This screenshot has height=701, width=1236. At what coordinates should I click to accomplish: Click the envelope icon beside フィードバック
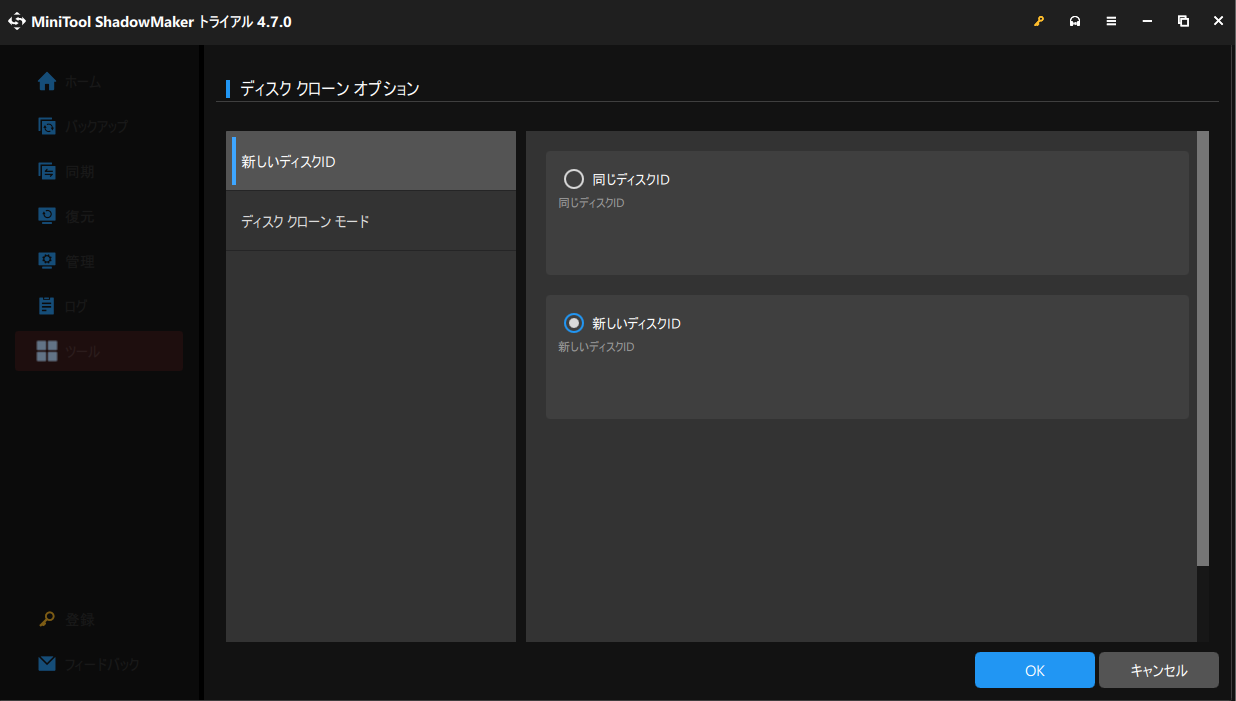47,664
